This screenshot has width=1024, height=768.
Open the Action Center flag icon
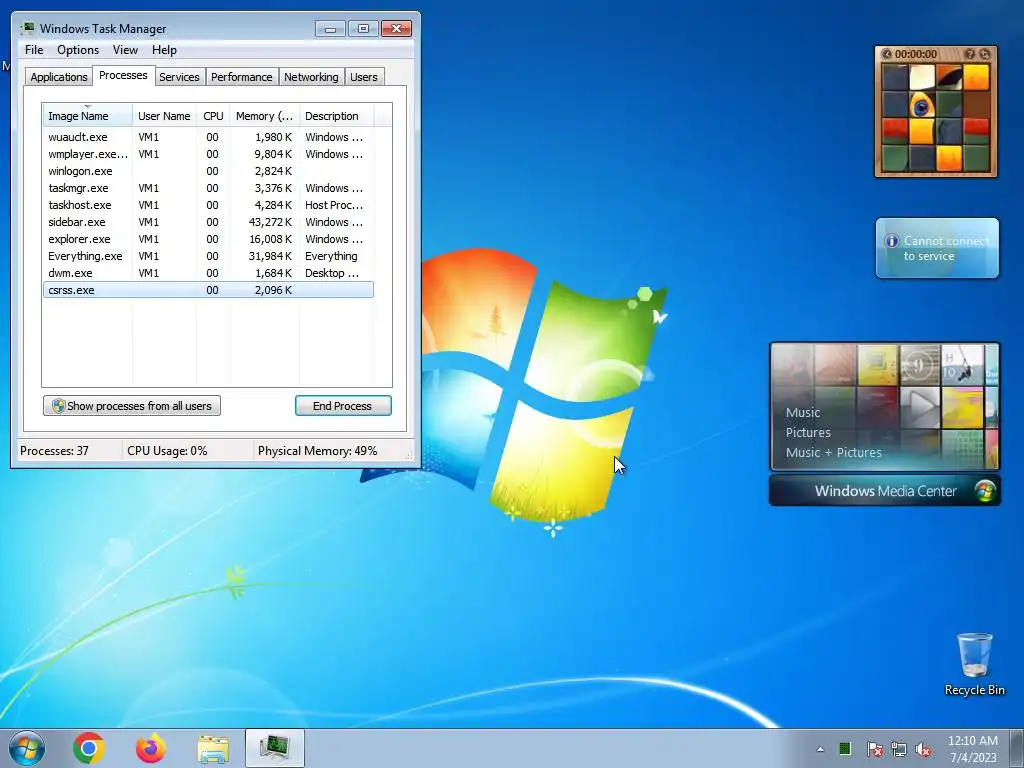point(874,749)
